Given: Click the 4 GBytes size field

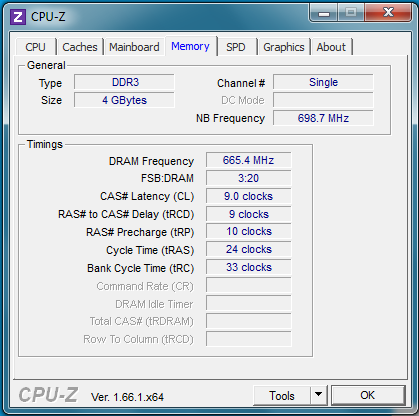Looking at the screenshot, I should [x=124, y=100].
